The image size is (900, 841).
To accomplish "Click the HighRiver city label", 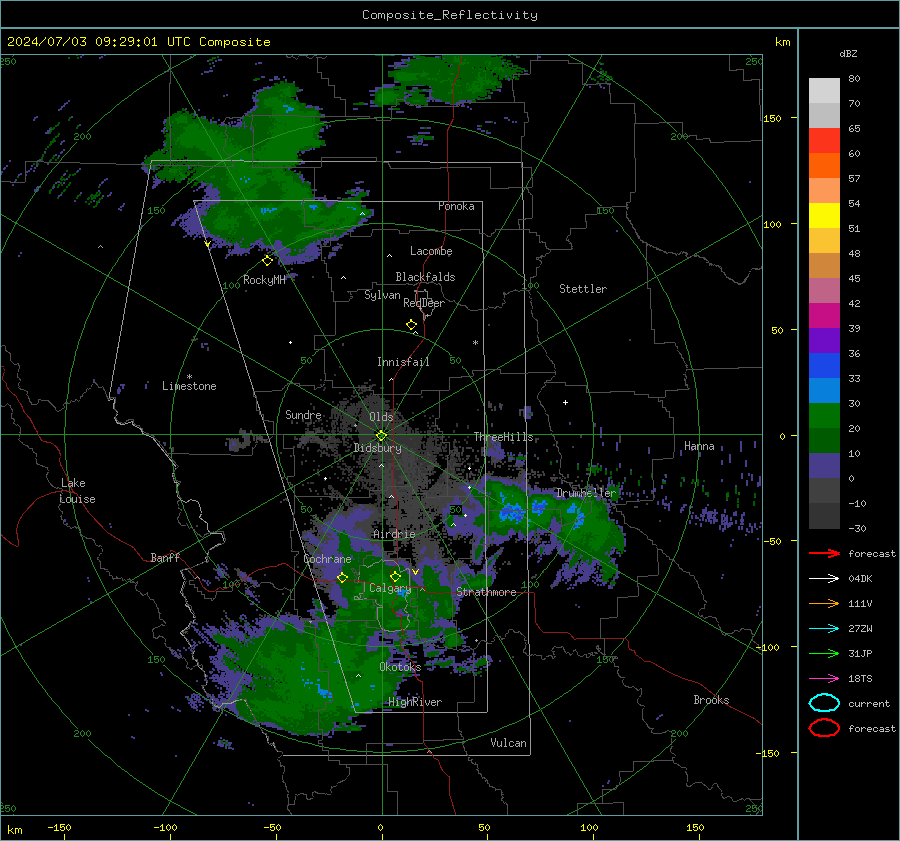I will click(415, 702).
